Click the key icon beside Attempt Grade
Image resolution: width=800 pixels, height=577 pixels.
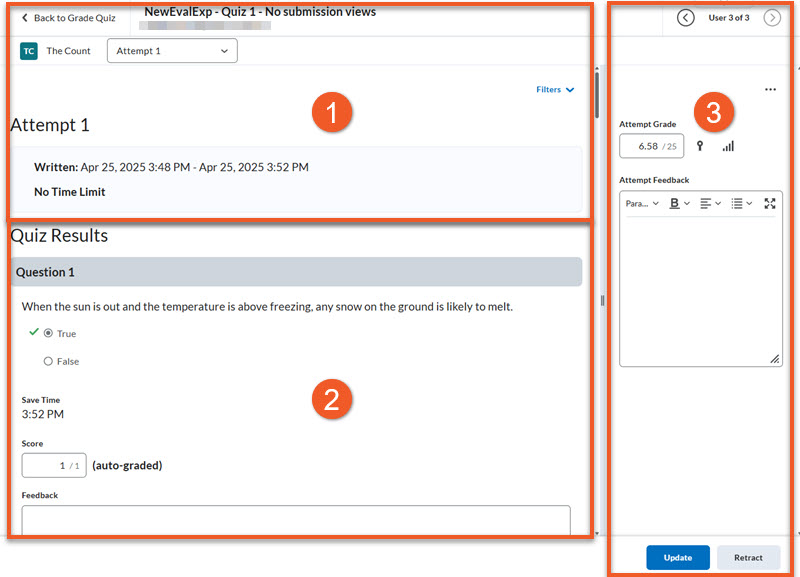click(x=700, y=146)
